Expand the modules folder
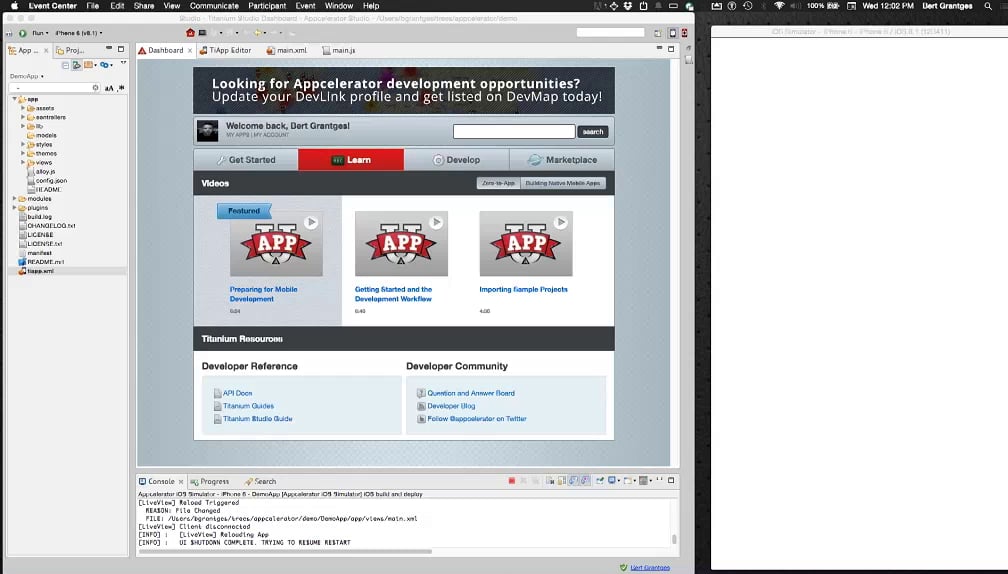 [x=14, y=199]
